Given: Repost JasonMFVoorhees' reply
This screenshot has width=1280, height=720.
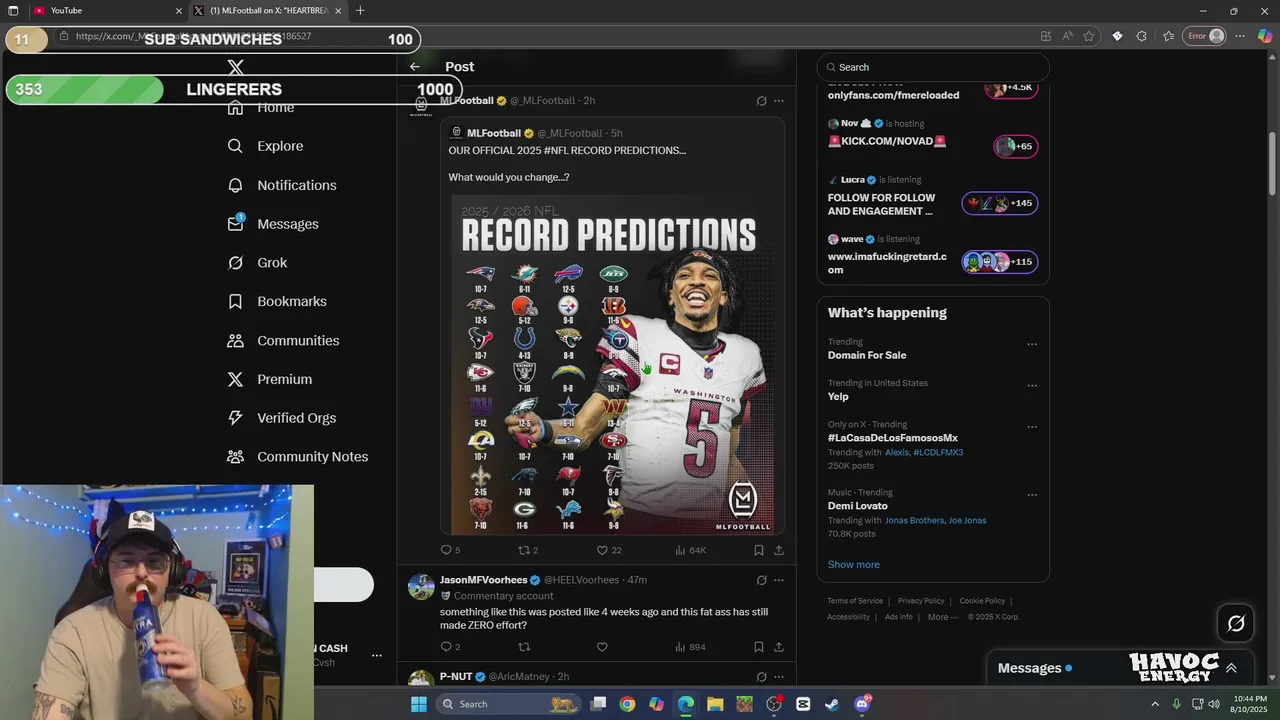Looking at the screenshot, I should click(523, 647).
